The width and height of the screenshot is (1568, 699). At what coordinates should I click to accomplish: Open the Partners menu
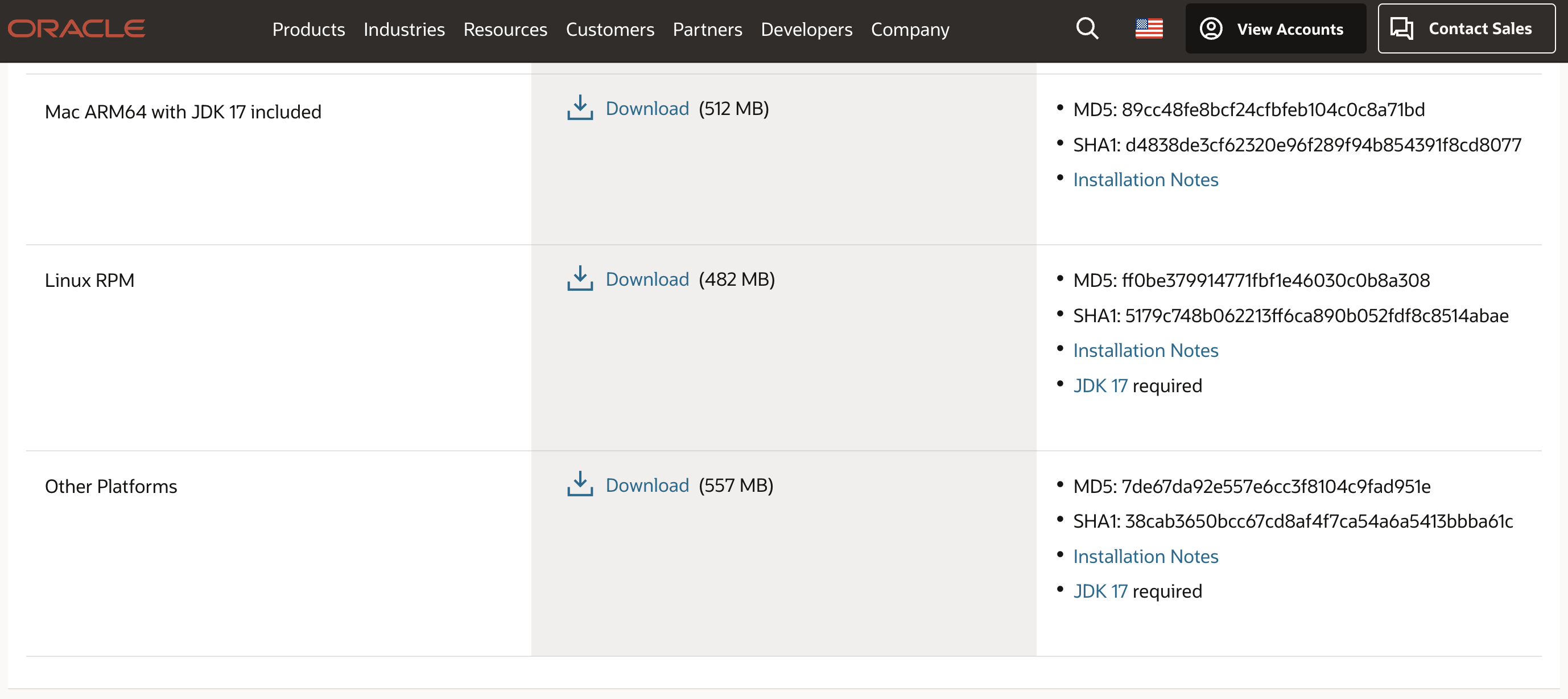click(707, 29)
